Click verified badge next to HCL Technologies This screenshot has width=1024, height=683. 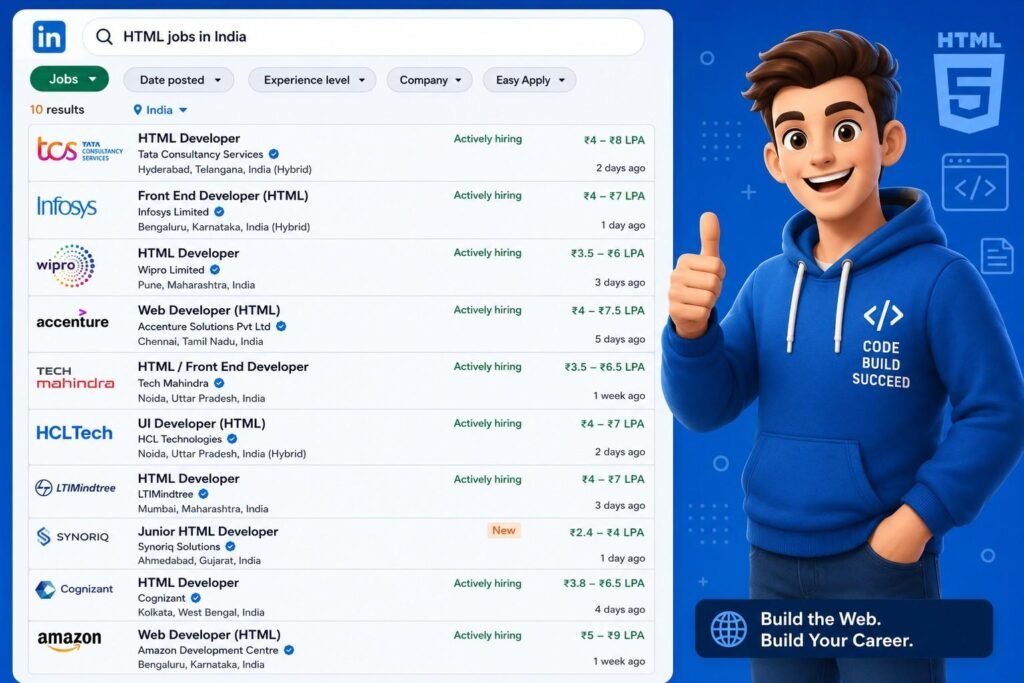[232, 439]
